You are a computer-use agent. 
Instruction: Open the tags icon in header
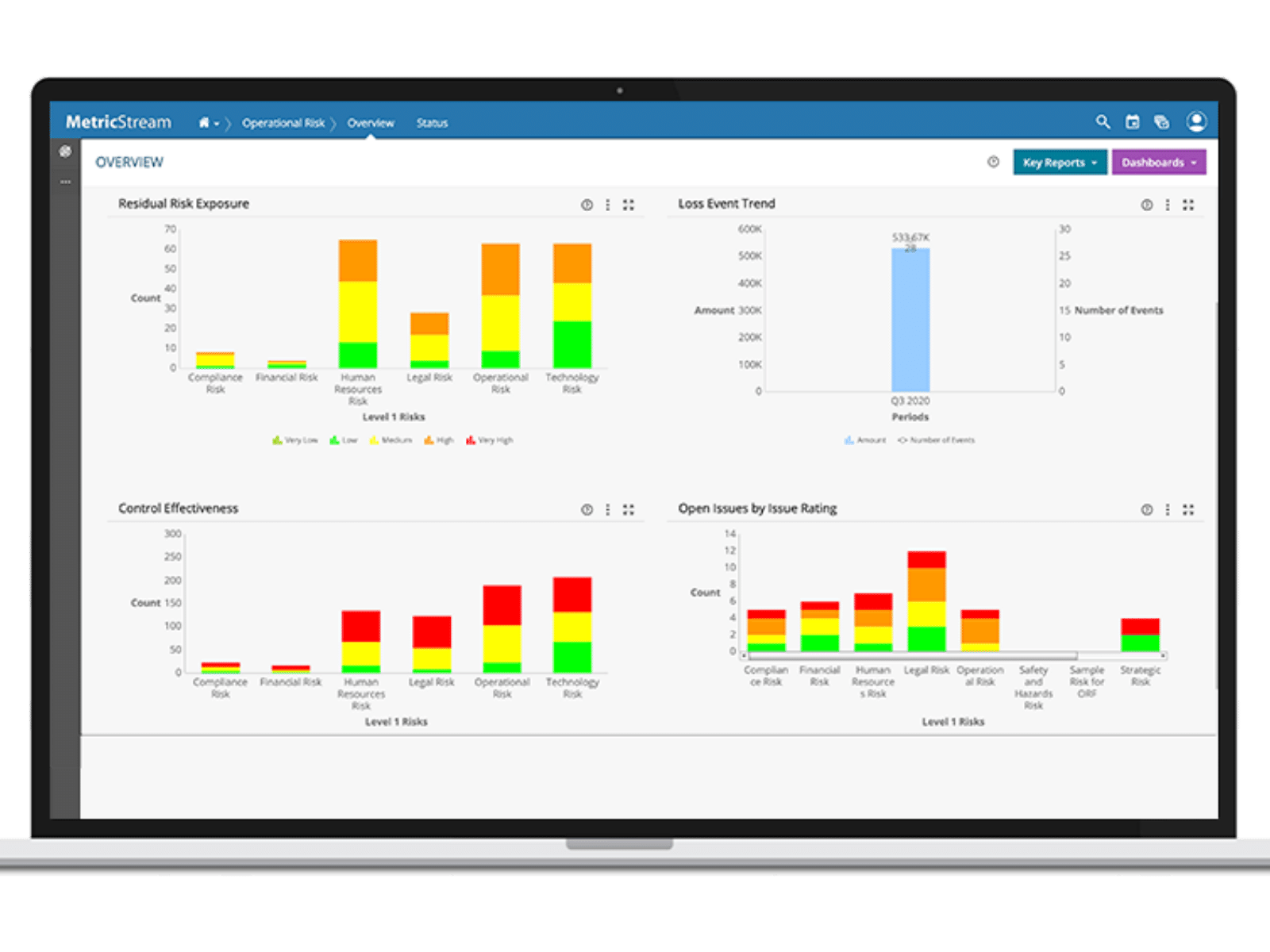click(x=1162, y=122)
